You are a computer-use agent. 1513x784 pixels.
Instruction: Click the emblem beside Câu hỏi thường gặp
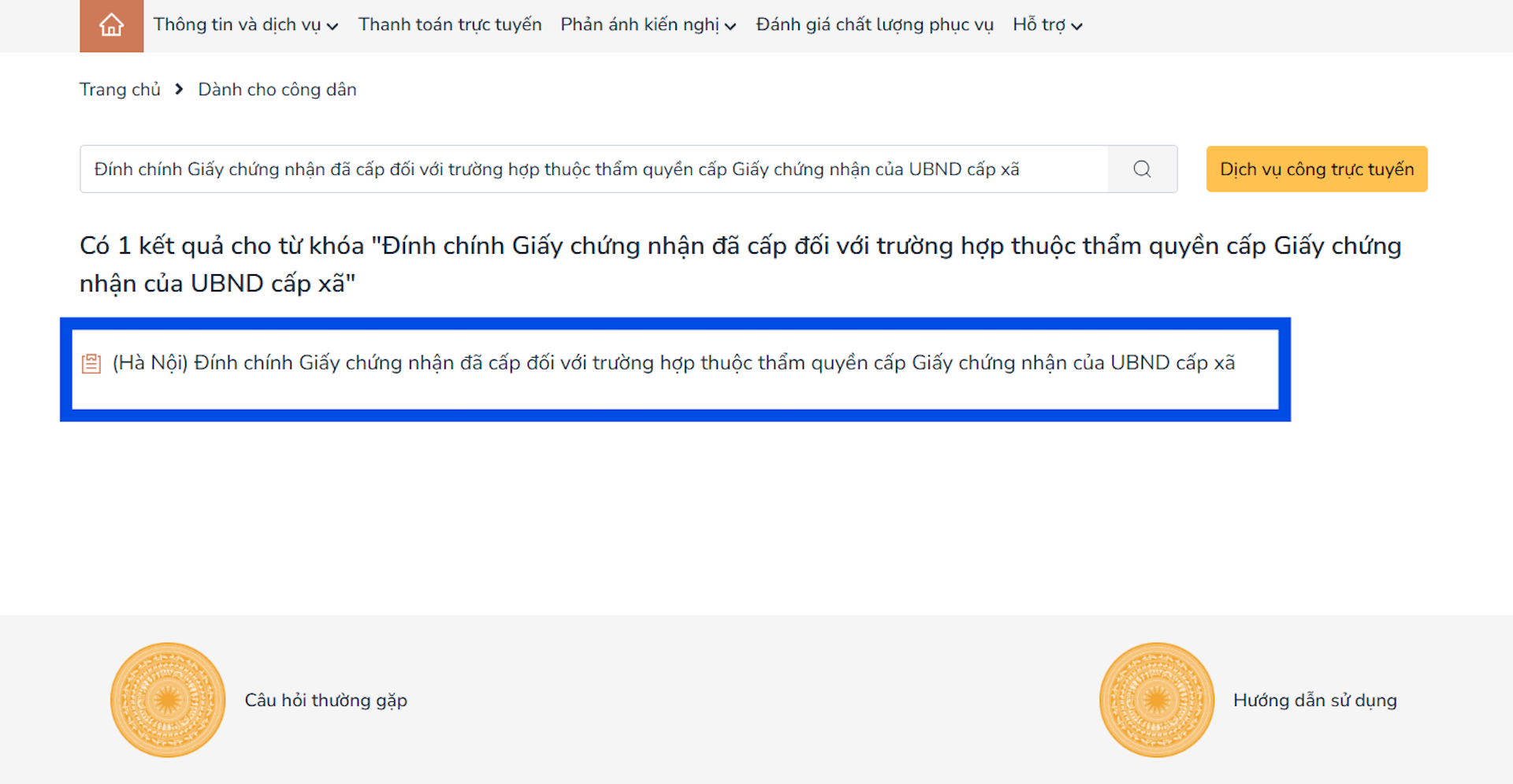pos(168,700)
